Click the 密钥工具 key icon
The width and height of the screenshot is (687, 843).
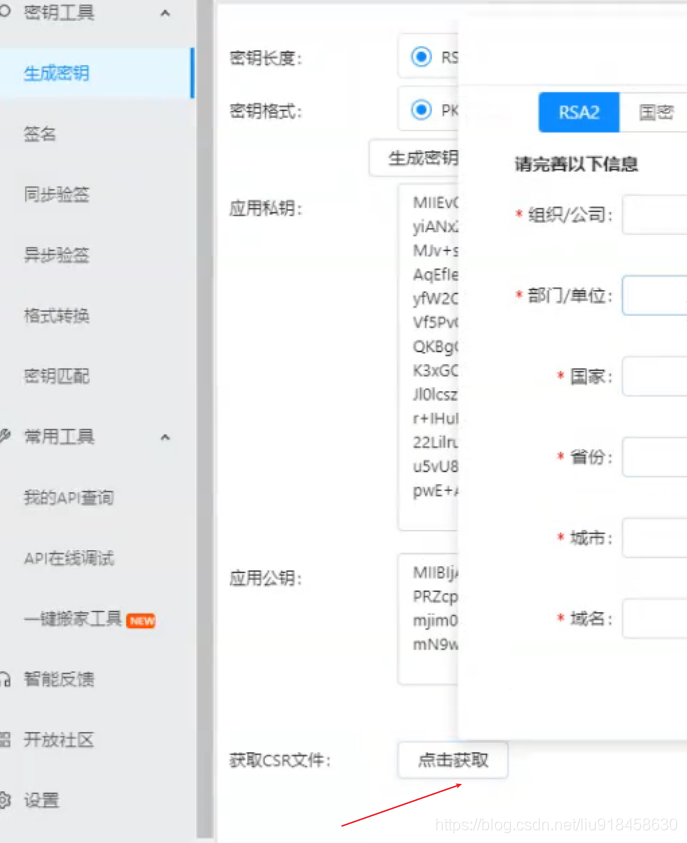click(4, 12)
